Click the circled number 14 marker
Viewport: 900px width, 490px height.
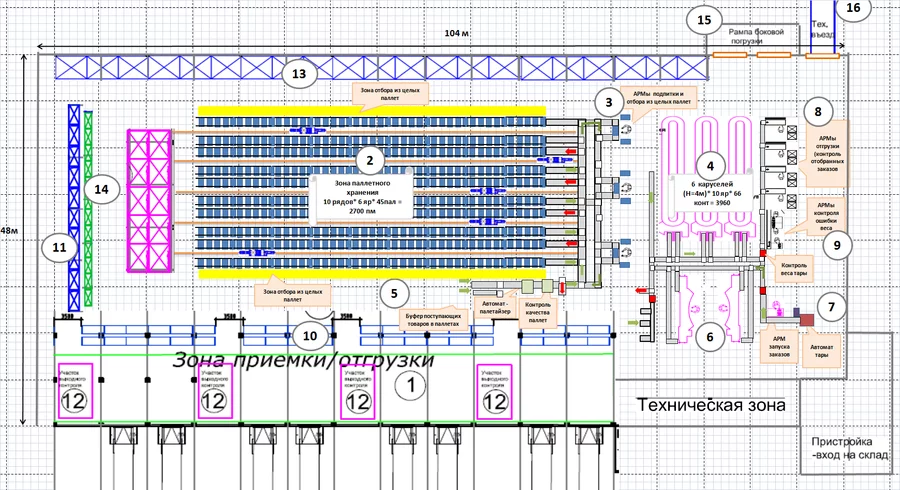pyautogui.click(x=102, y=189)
